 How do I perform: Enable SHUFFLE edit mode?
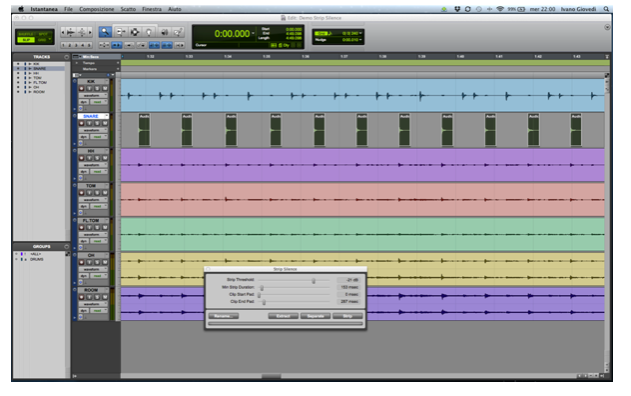26,34
